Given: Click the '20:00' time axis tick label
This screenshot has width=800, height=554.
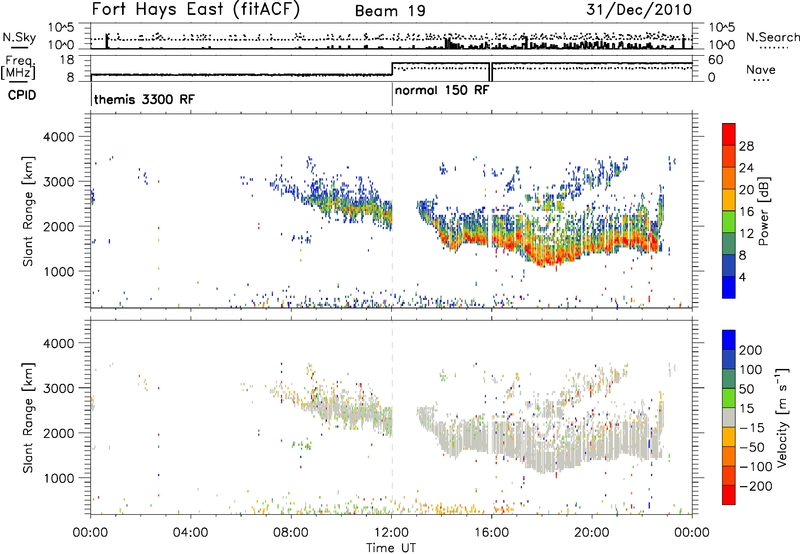Looking at the screenshot, I should (x=592, y=533).
